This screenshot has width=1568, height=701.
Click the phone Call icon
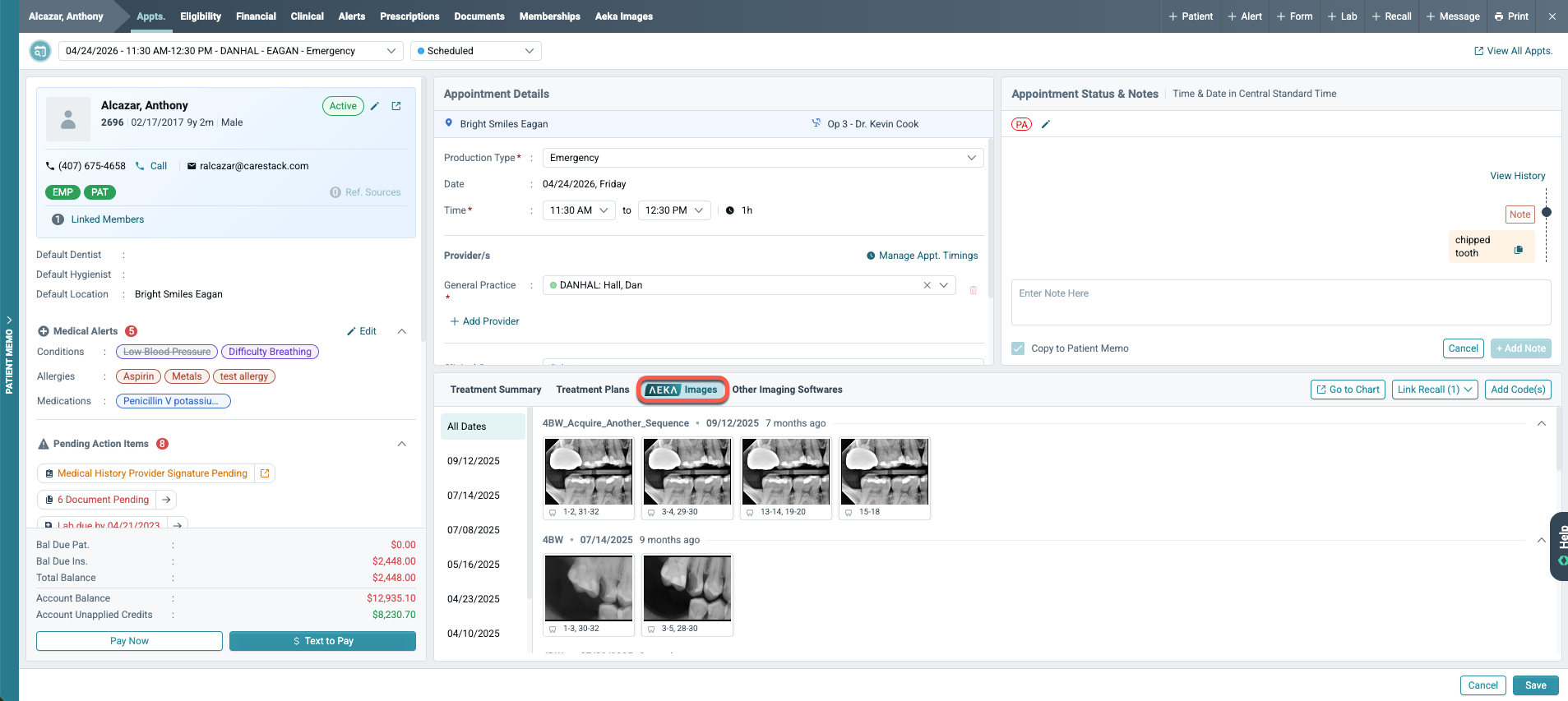click(140, 166)
